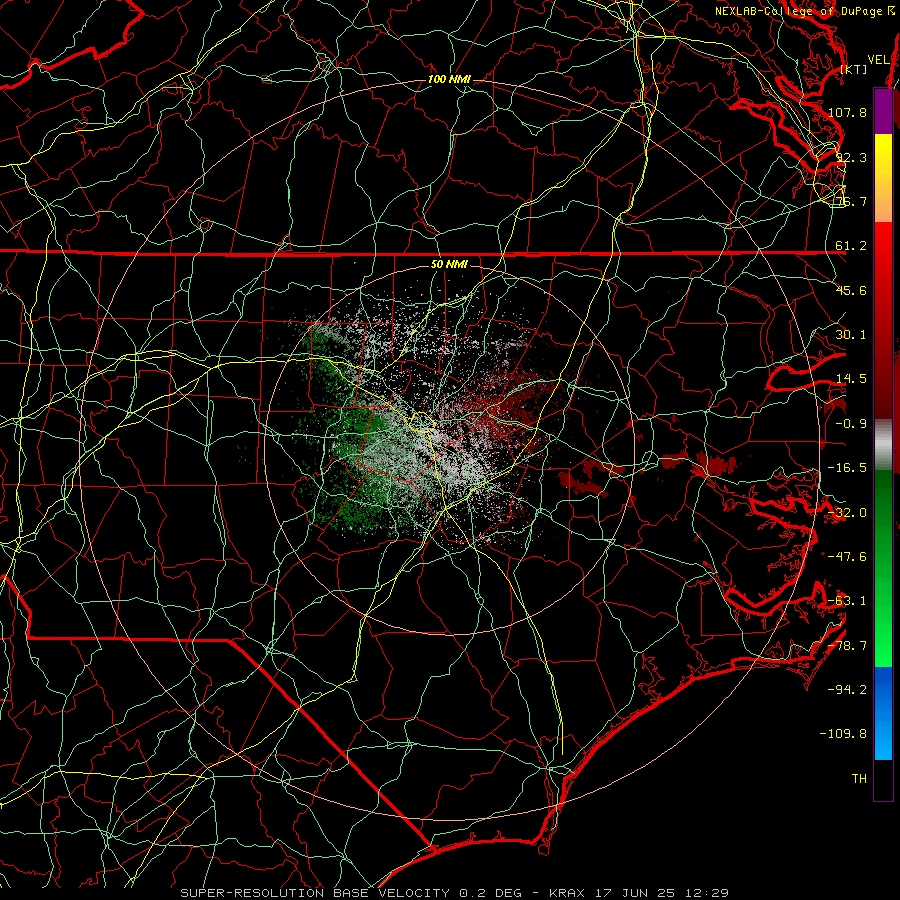Select the gray near-zero segment of the color bar
The width and height of the screenshot is (900, 900).
883,445
